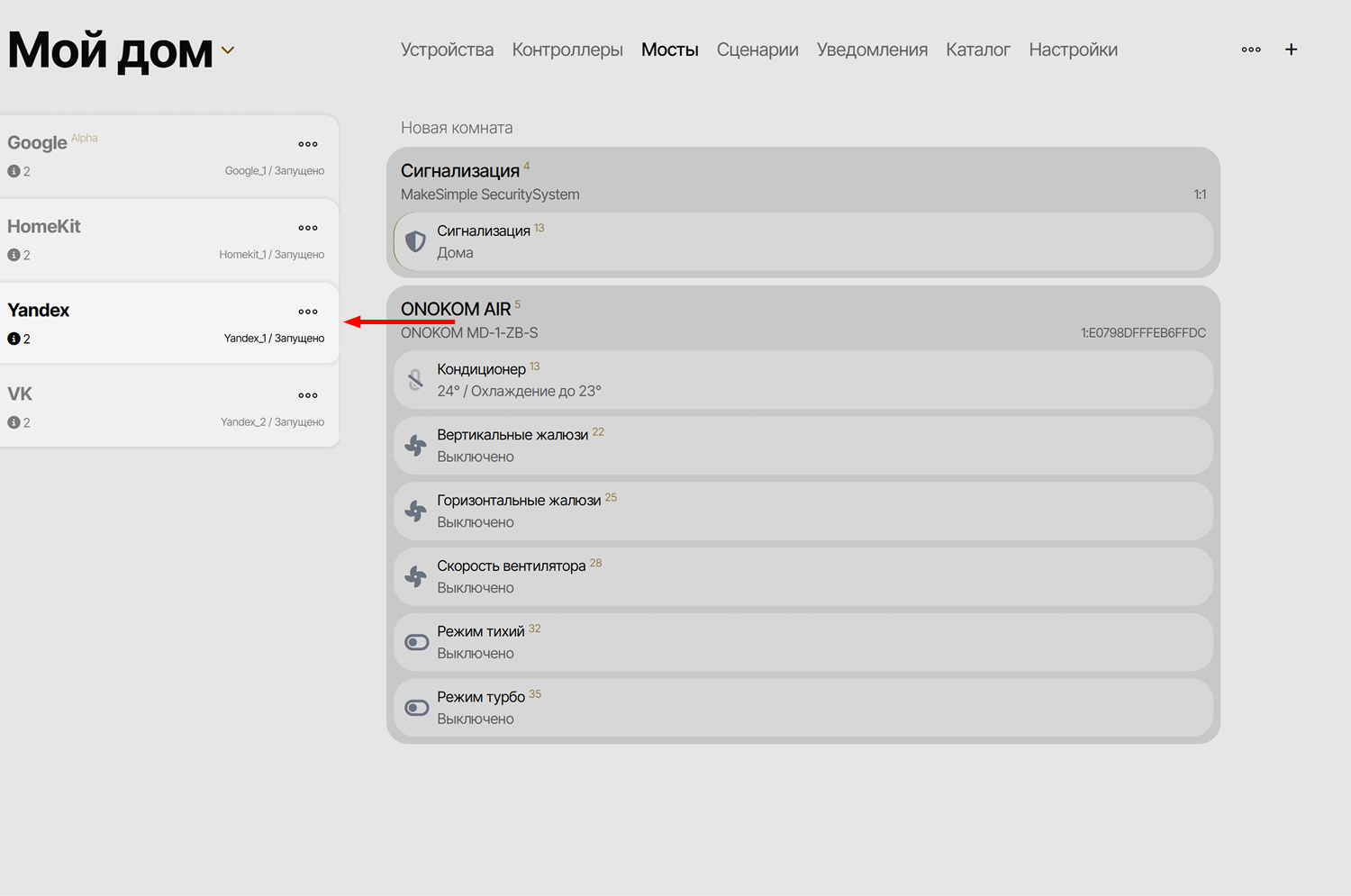Click the Кондиционер air conditioner icon

click(415, 380)
